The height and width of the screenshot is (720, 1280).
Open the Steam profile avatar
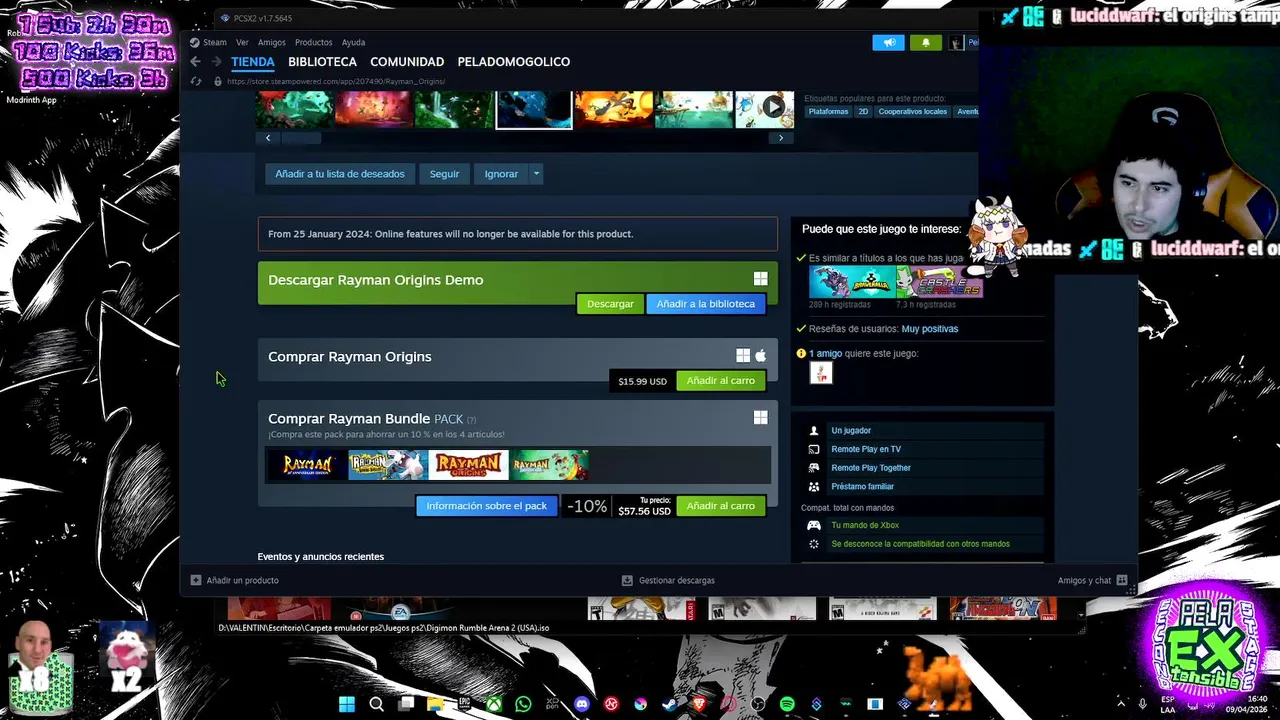tap(957, 42)
